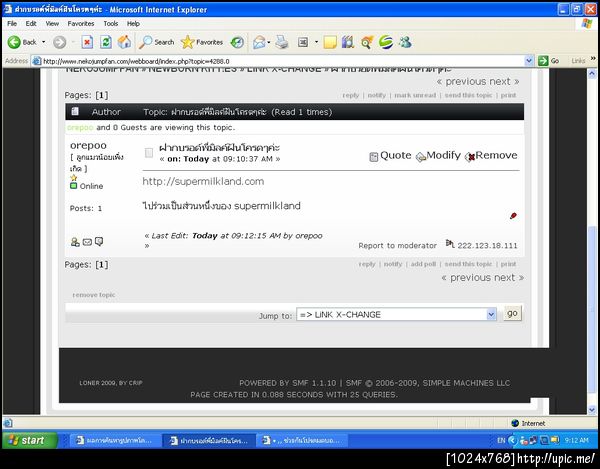Screen dimensions: 600x469
Task: Open the History toolbar icon
Action: pos(237,42)
